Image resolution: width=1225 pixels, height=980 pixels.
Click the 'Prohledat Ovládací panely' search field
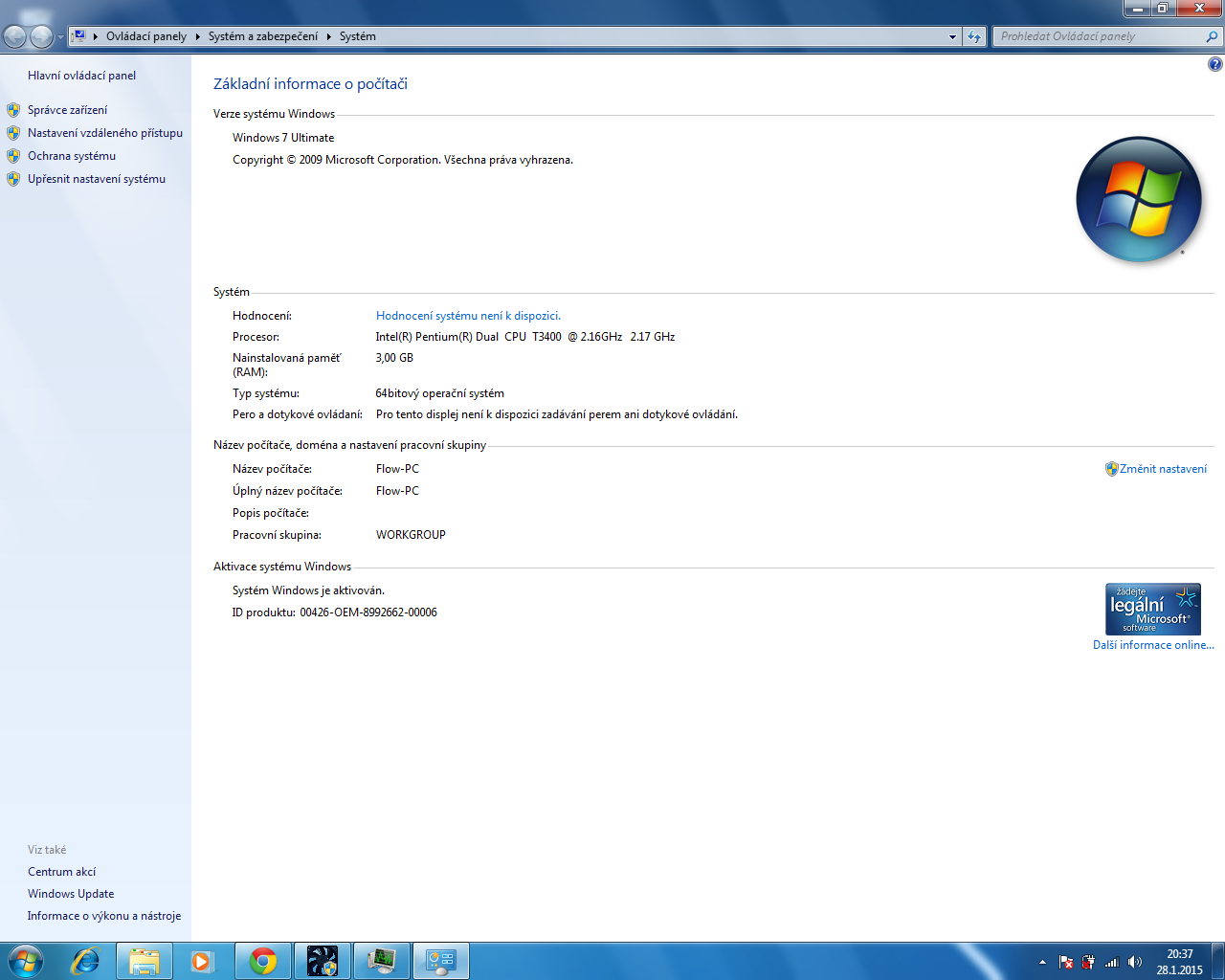tap(1101, 36)
